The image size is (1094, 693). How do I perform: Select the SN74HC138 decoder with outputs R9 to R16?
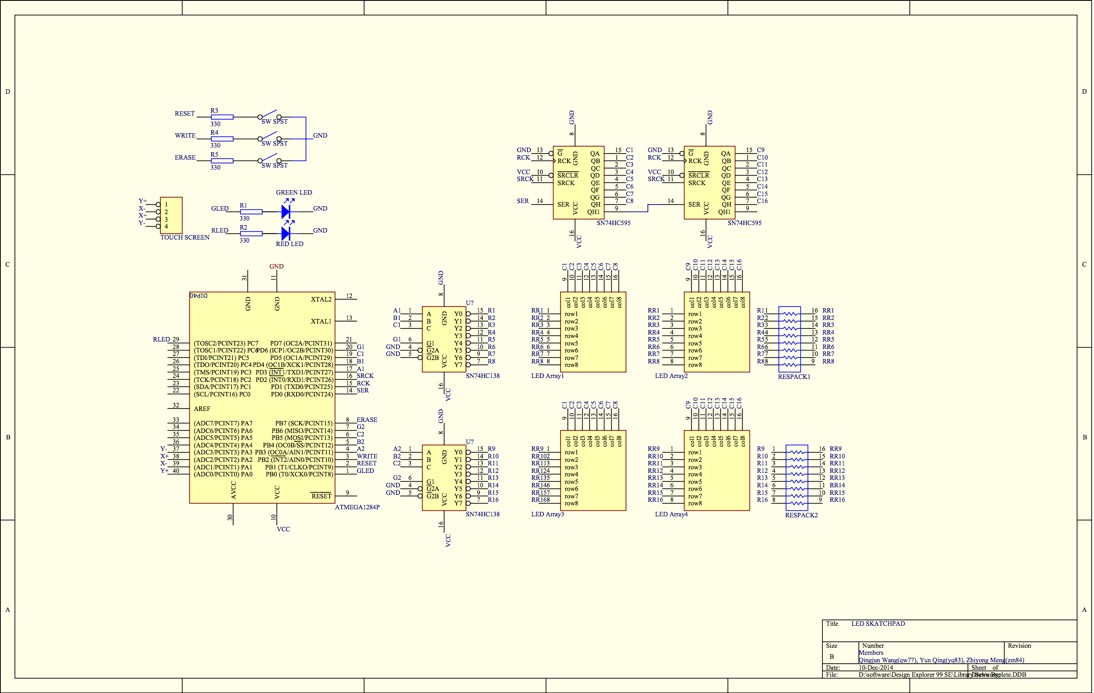pos(444,477)
